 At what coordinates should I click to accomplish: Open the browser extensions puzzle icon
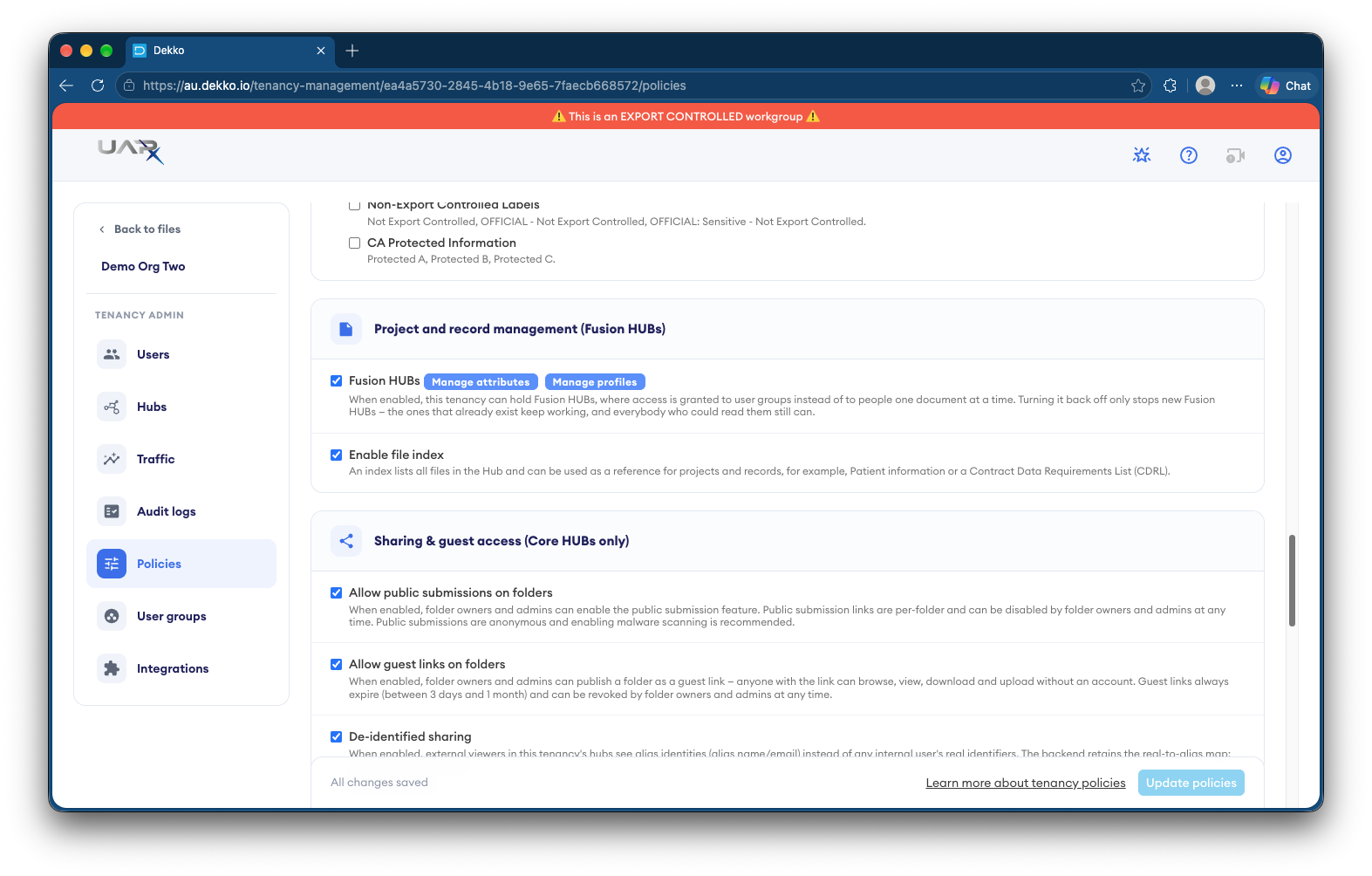(1171, 86)
